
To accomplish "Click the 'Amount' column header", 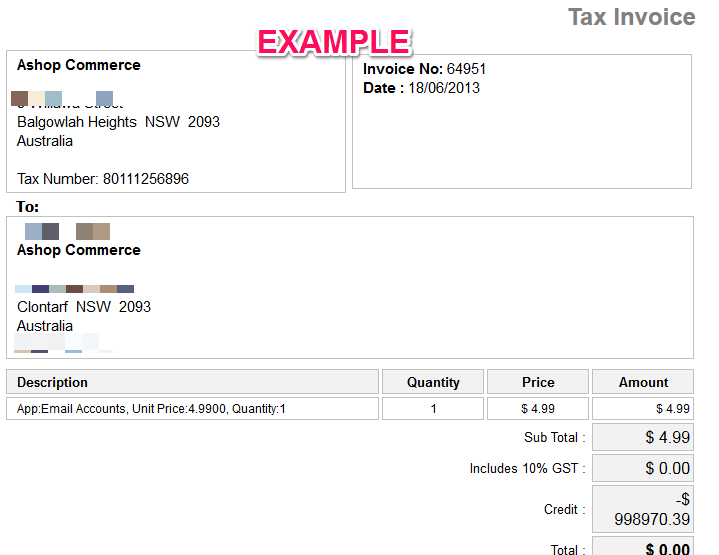I will point(643,382).
